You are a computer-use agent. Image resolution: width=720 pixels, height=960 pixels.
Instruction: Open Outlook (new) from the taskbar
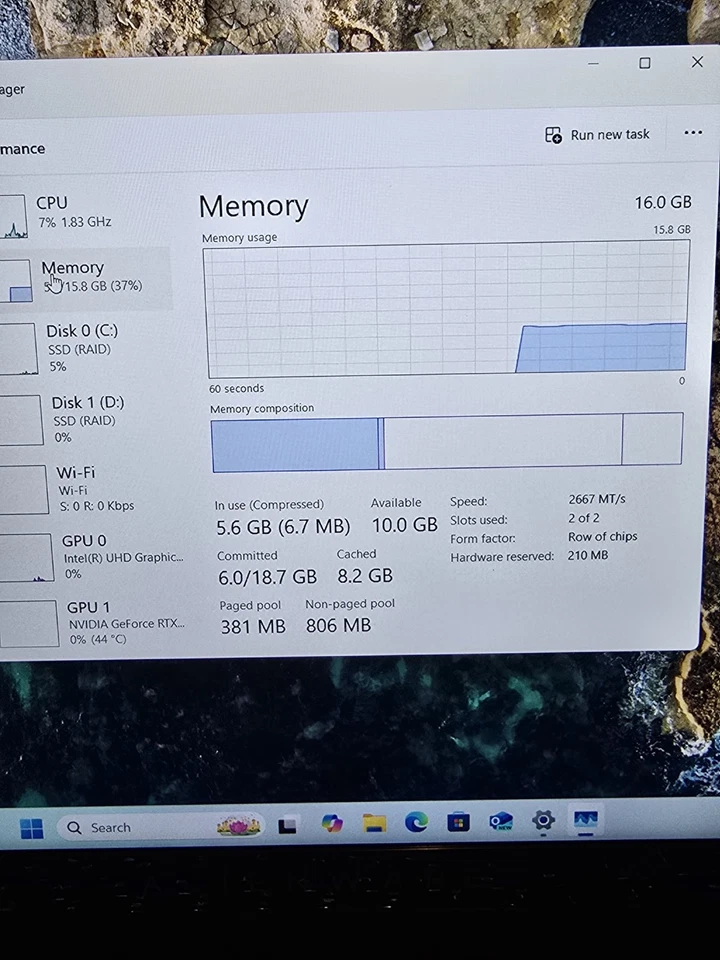[x=501, y=821]
